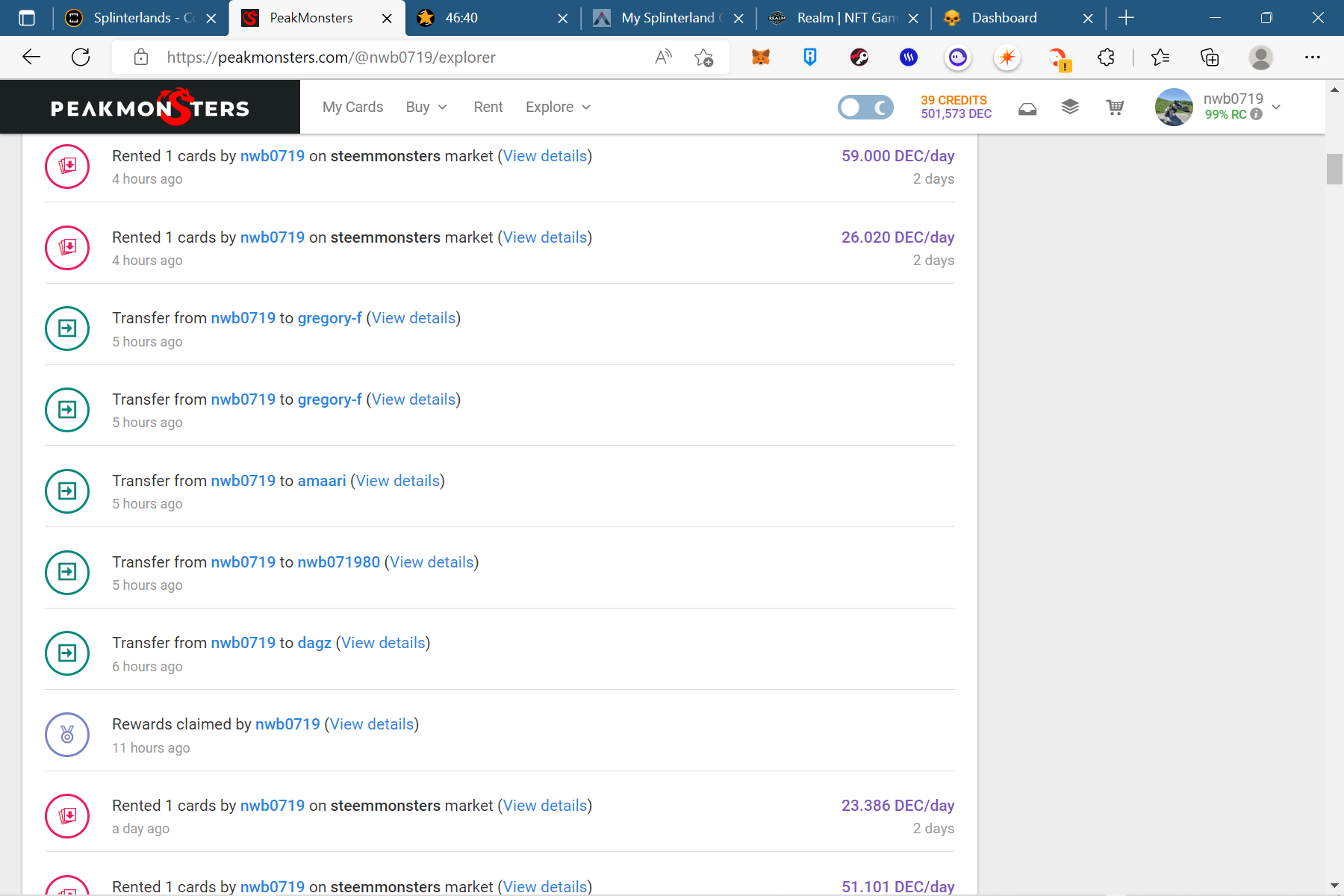
Task: Open the inbox tray icon
Action: point(1027,109)
